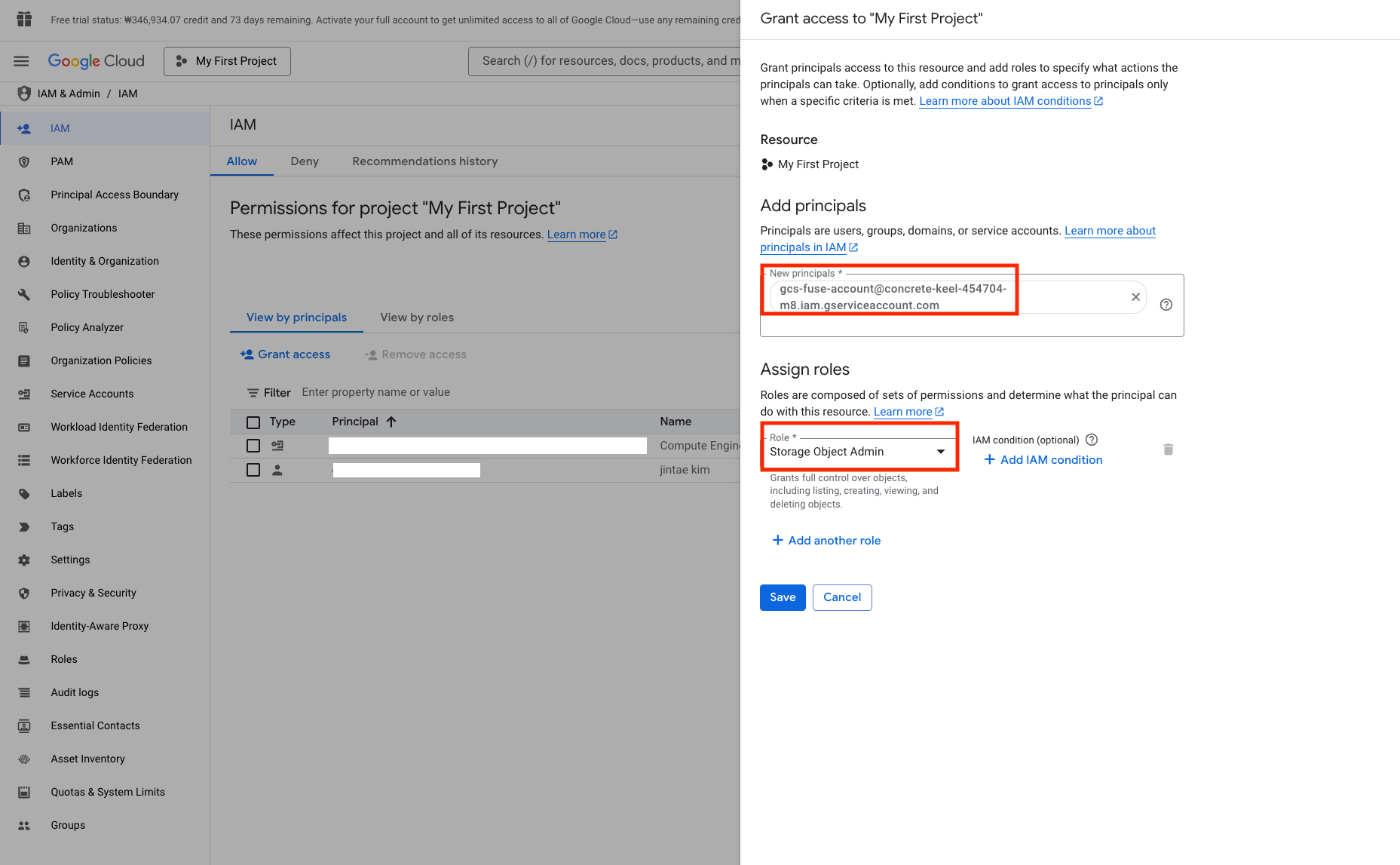Select the View by roles tab

[417, 317]
